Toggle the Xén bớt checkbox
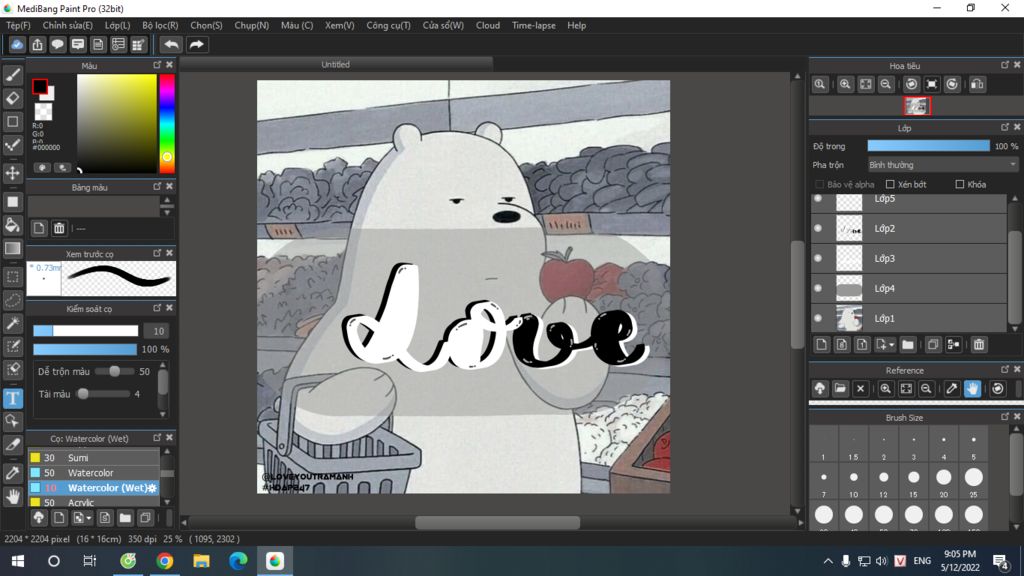The width and height of the screenshot is (1024, 576). point(890,185)
